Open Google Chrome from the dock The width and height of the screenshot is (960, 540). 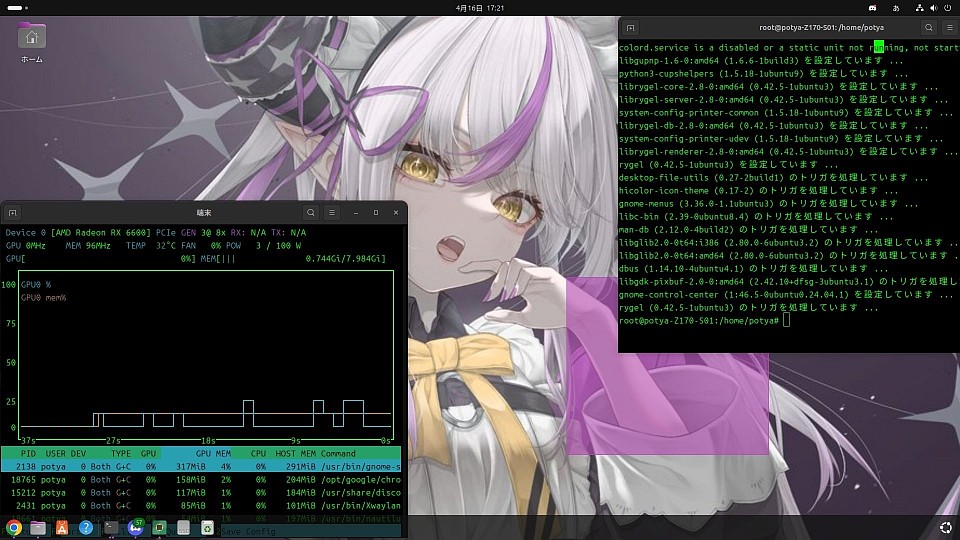pos(13,528)
